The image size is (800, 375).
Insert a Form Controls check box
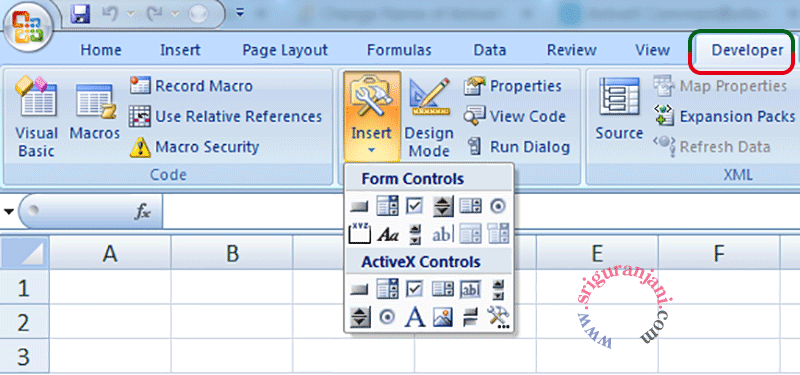coord(415,207)
